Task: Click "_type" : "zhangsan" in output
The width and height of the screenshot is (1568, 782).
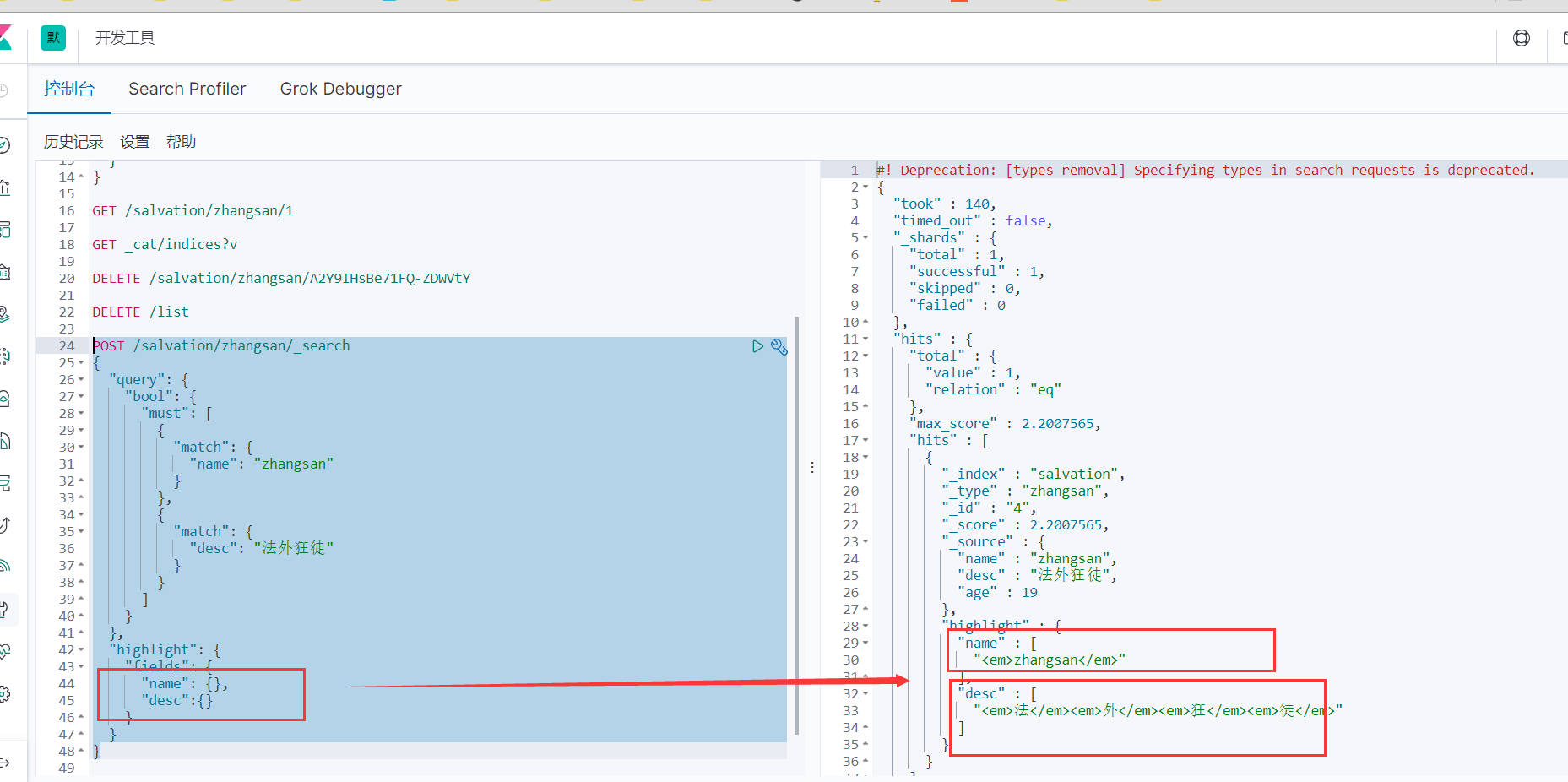Action: click(1025, 491)
